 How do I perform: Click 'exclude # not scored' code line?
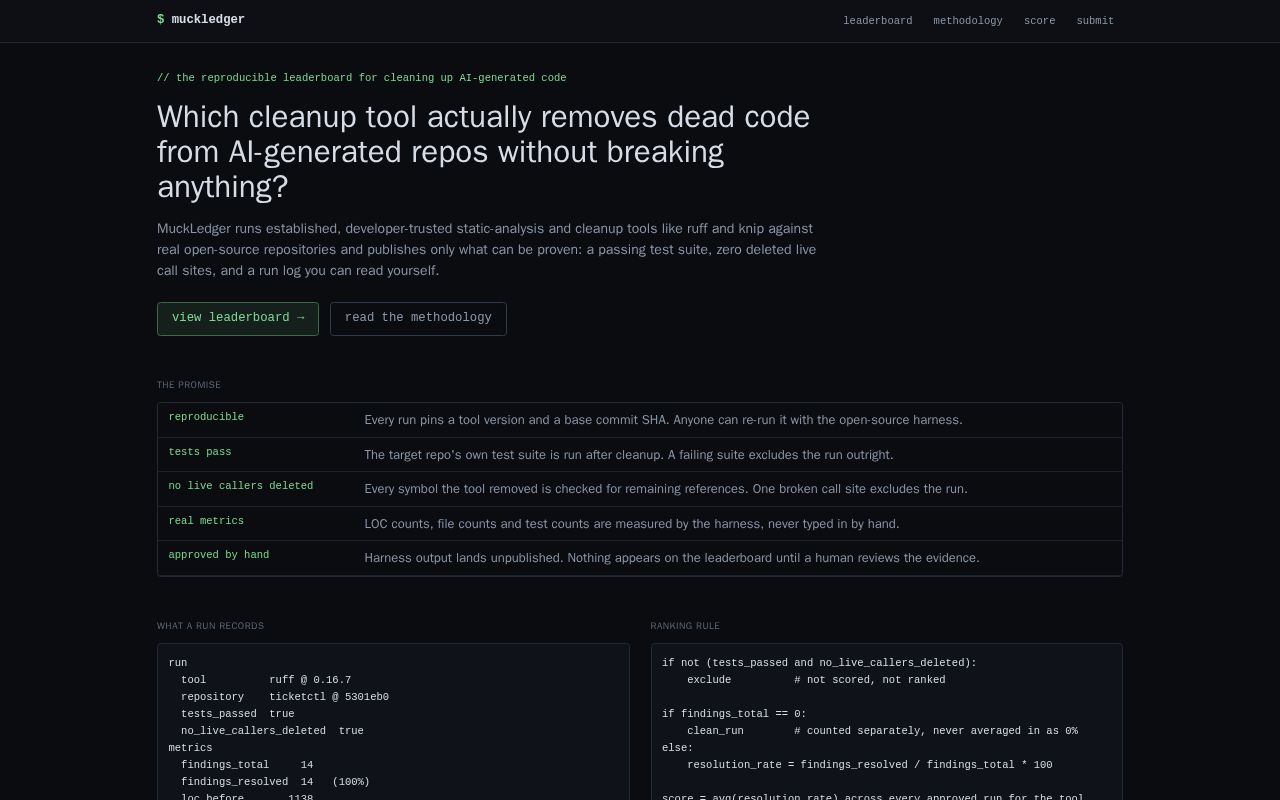tap(816, 680)
